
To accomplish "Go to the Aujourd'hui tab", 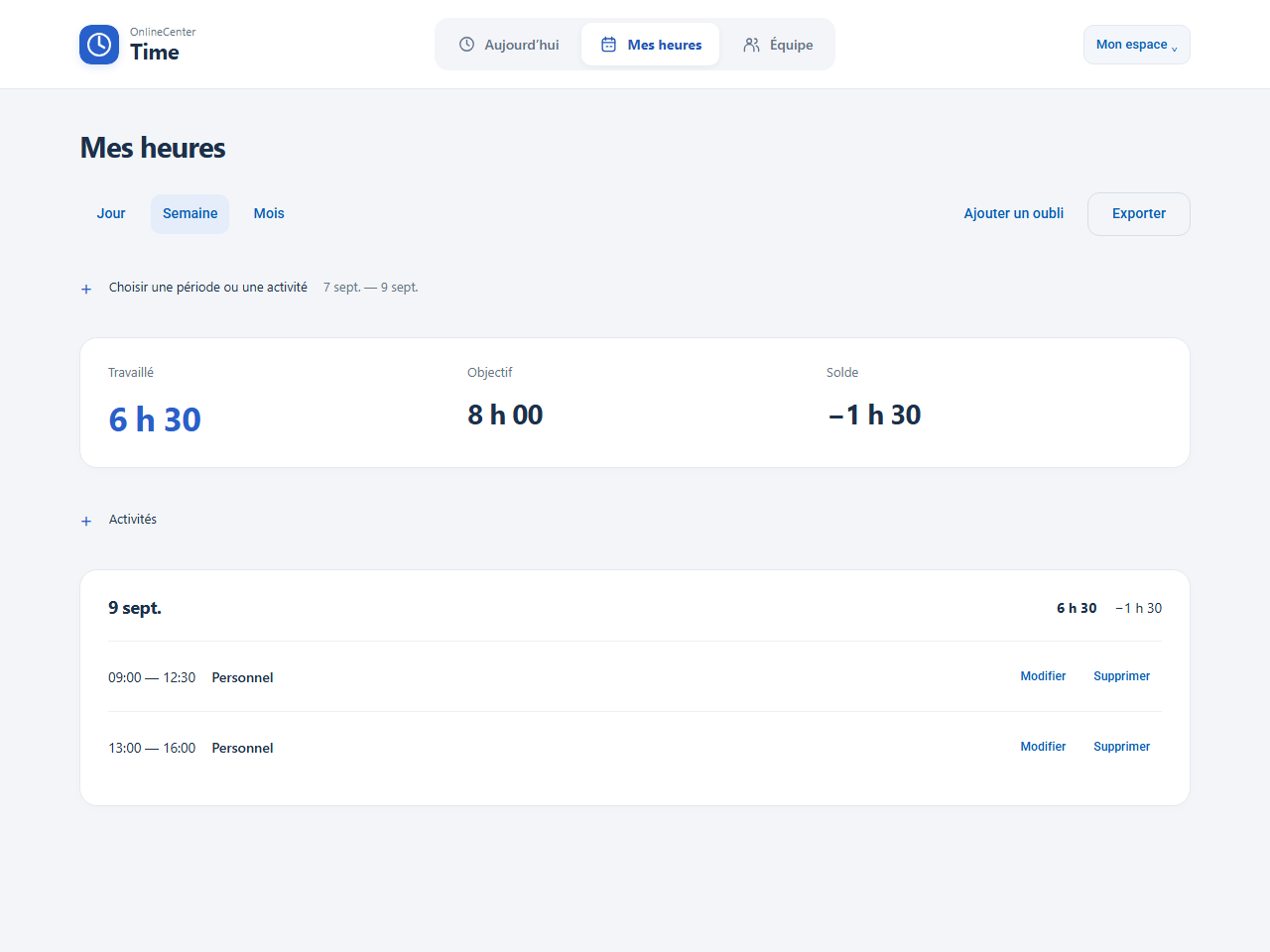I will [510, 45].
